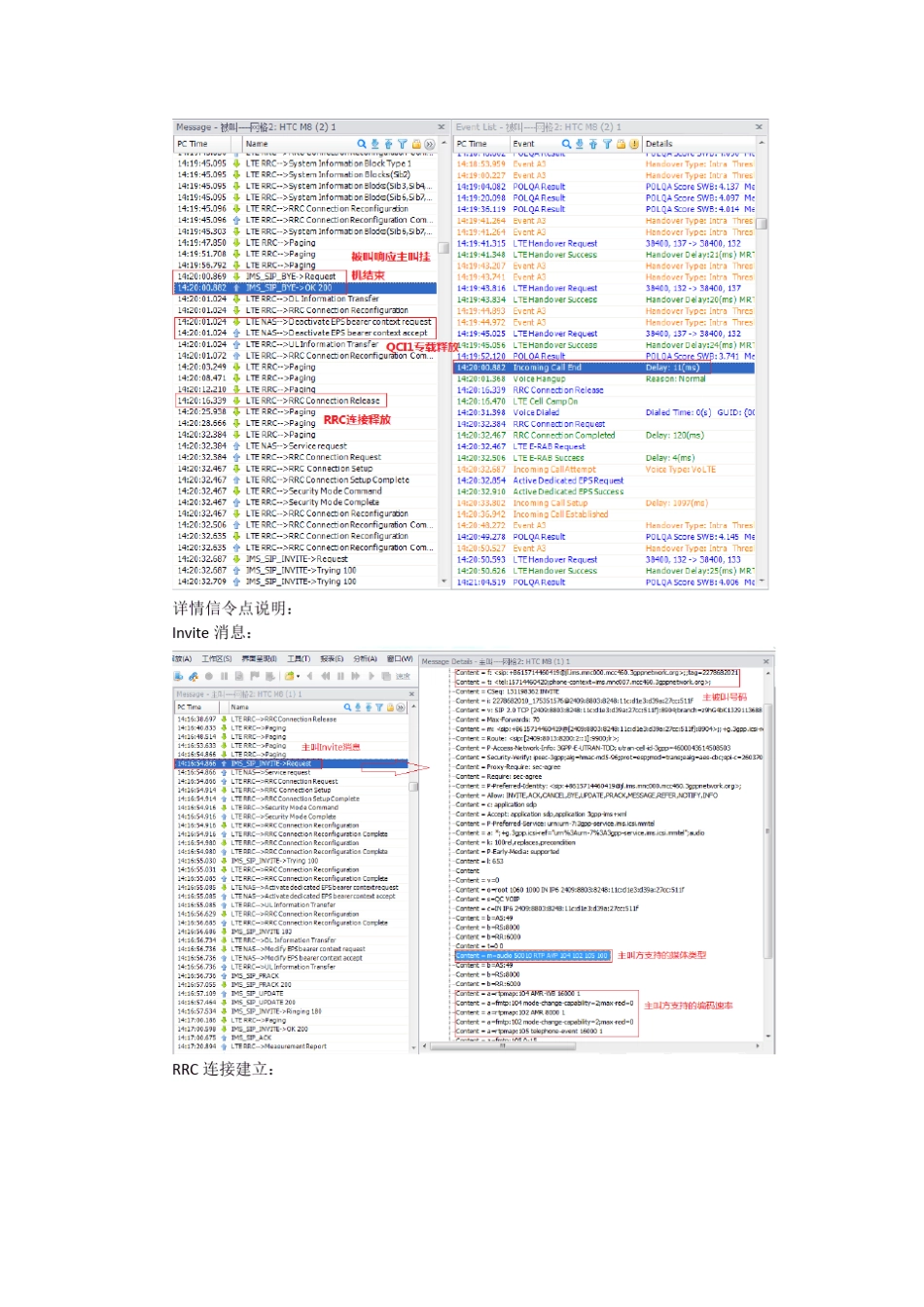Screen dimensions: 924x1307
Task: Select IMS_SIP_BYE->OK 200 row
Action: pyautogui.click(x=305, y=288)
